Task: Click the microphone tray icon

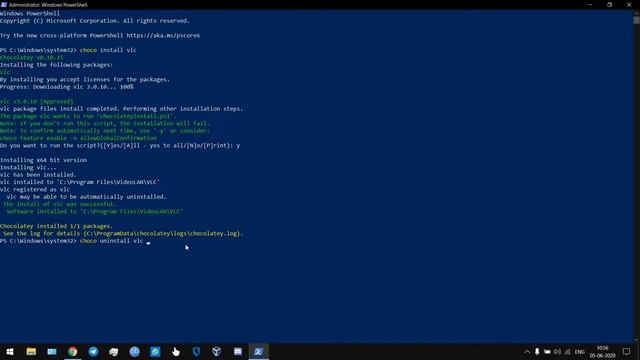Action: click(537, 351)
